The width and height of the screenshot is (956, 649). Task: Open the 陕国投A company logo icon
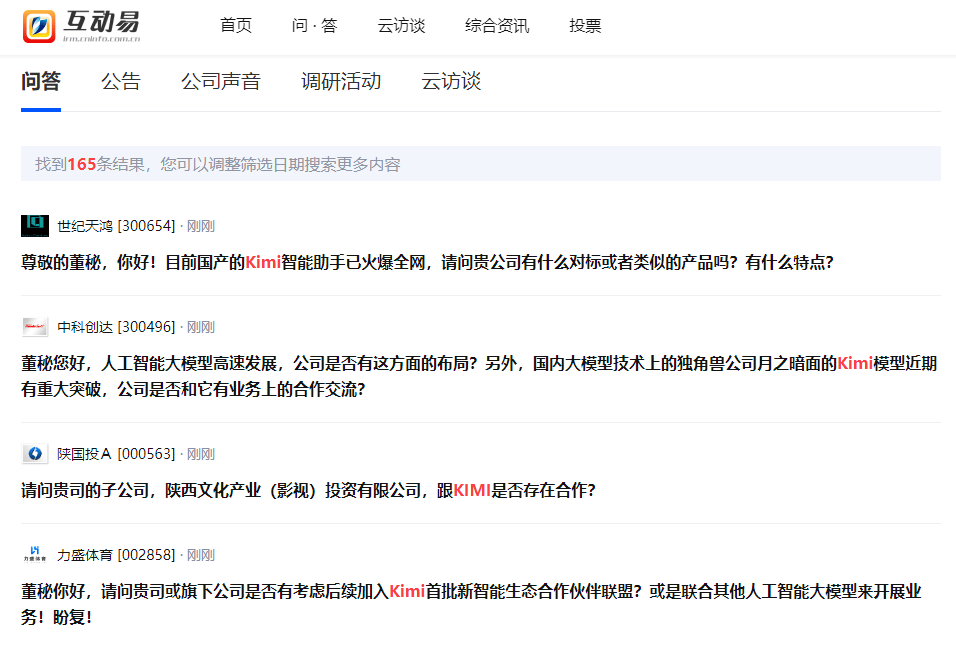point(35,454)
